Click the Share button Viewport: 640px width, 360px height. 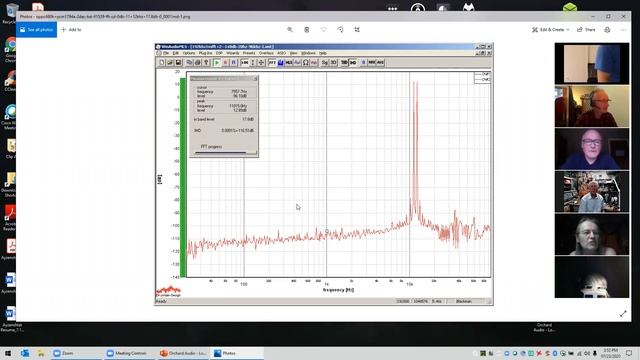coord(586,30)
